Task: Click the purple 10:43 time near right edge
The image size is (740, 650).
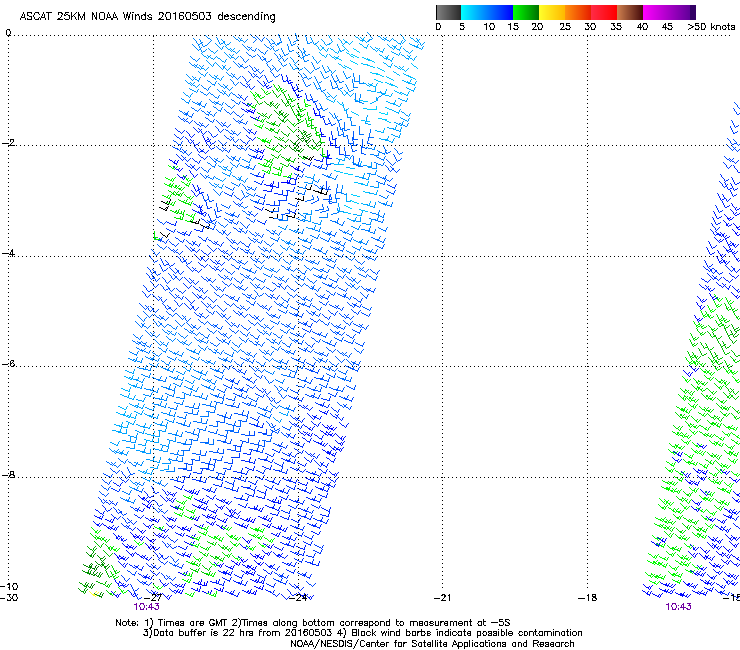Action: click(678, 607)
